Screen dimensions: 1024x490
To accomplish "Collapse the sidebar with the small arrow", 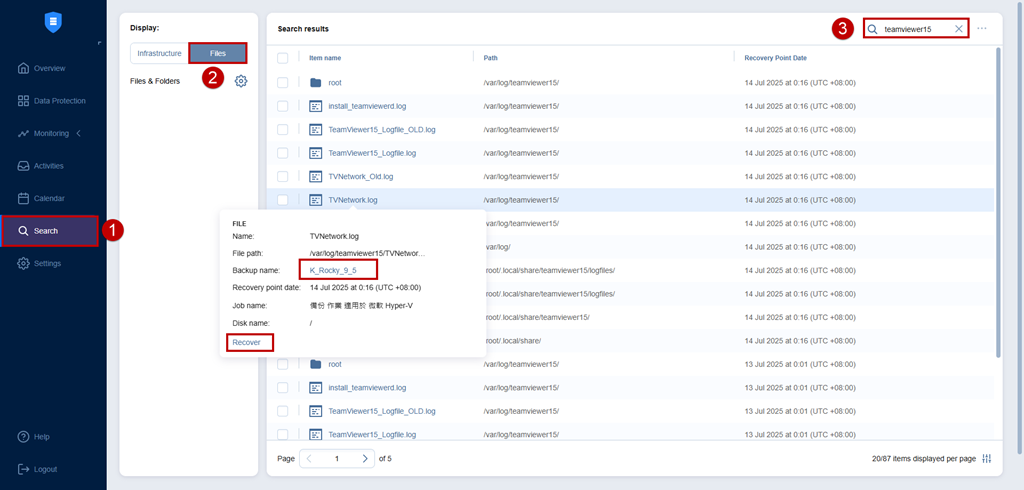I will (99, 43).
